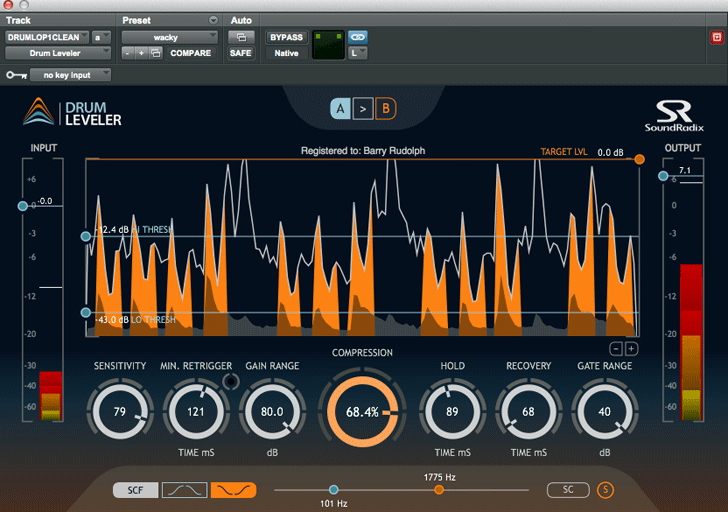This screenshot has width=728, height=512.
Task: Toggle the SCF sidechain filter button
Action: point(136,490)
